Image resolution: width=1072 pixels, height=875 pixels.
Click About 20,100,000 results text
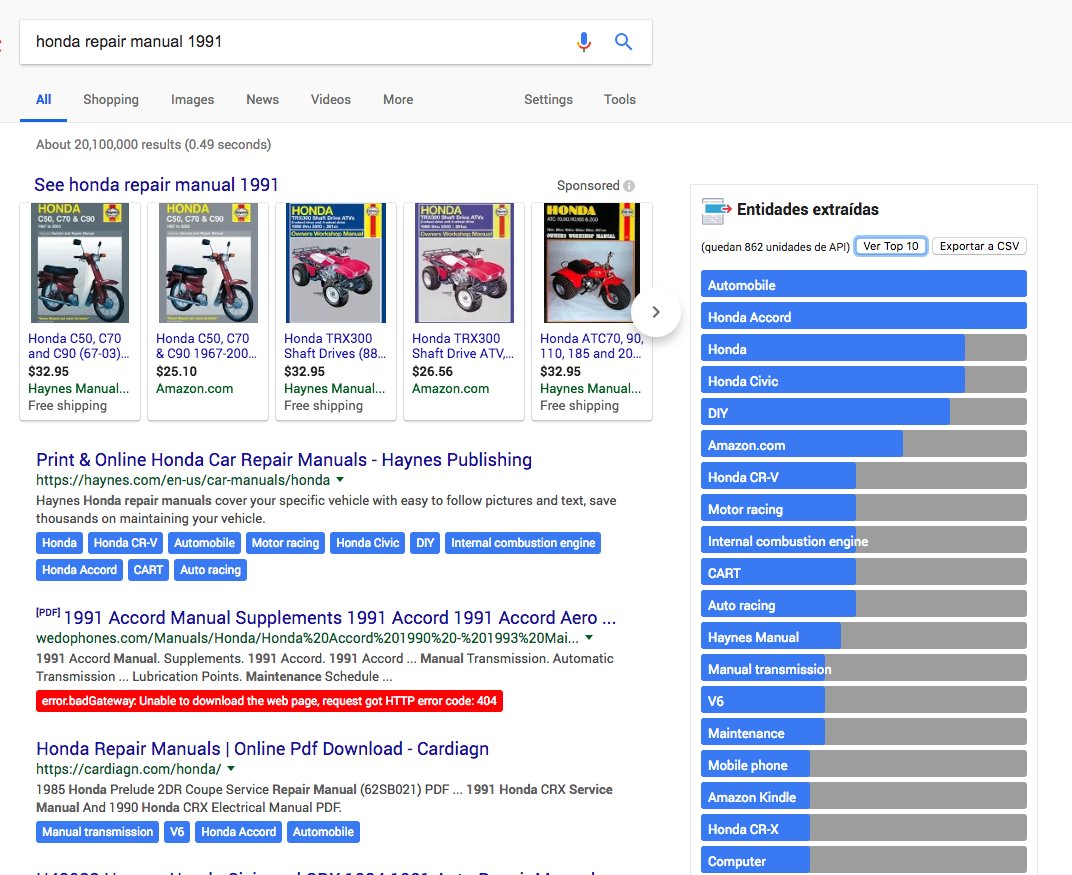click(x=153, y=145)
